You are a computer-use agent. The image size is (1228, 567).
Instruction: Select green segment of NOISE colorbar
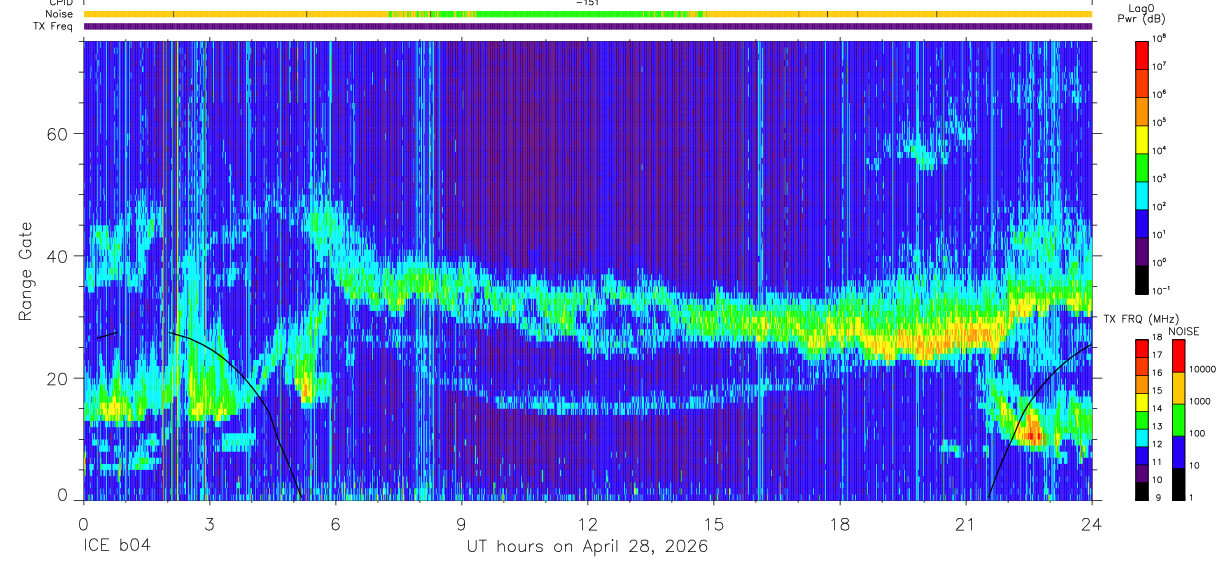tap(1178, 420)
